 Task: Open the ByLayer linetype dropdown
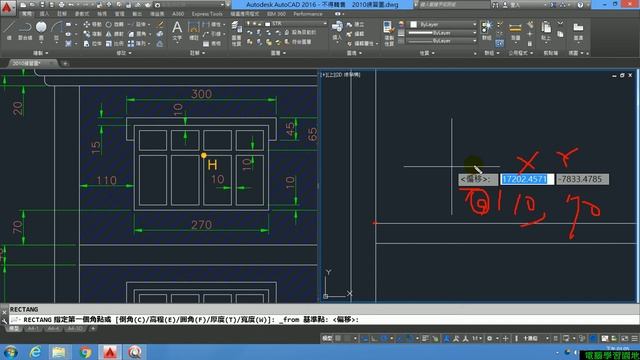click(x=442, y=41)
